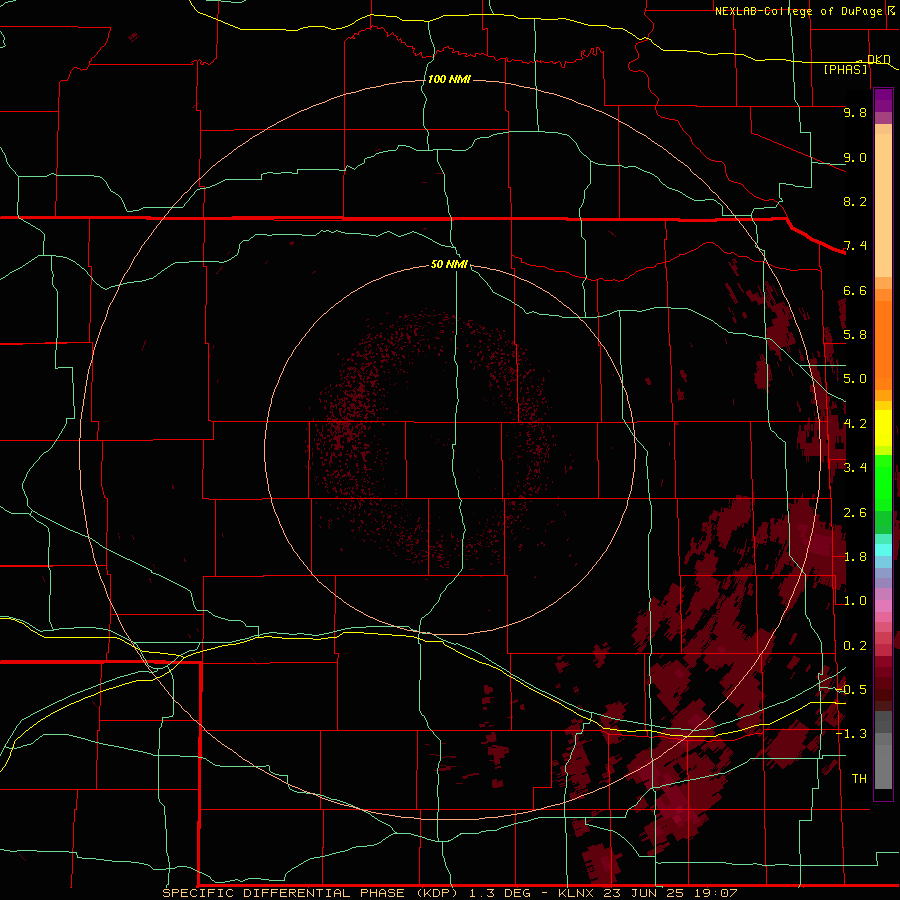Click the 3.4 legend value
The width and height of the screenshot is (900, 900).
click(x=855, y=468)
